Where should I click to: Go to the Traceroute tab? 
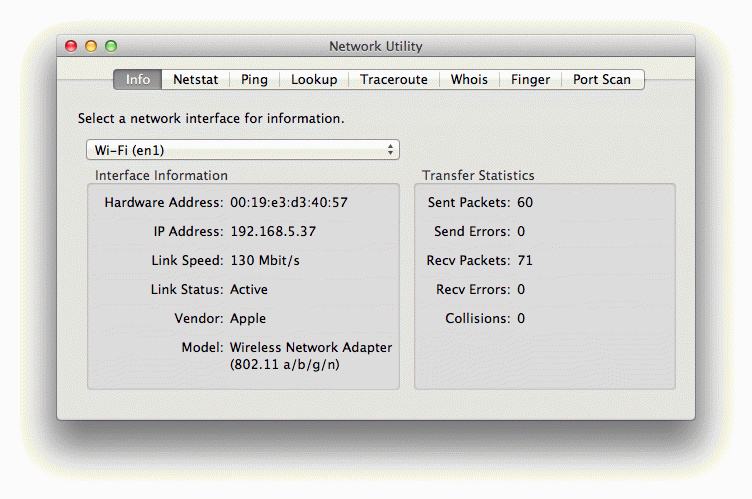(393, 79)
